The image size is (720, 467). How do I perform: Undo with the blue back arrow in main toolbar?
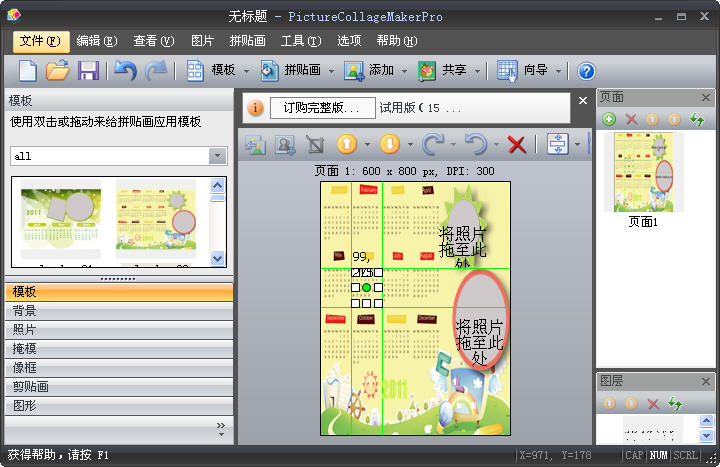[x=125, y=71]
